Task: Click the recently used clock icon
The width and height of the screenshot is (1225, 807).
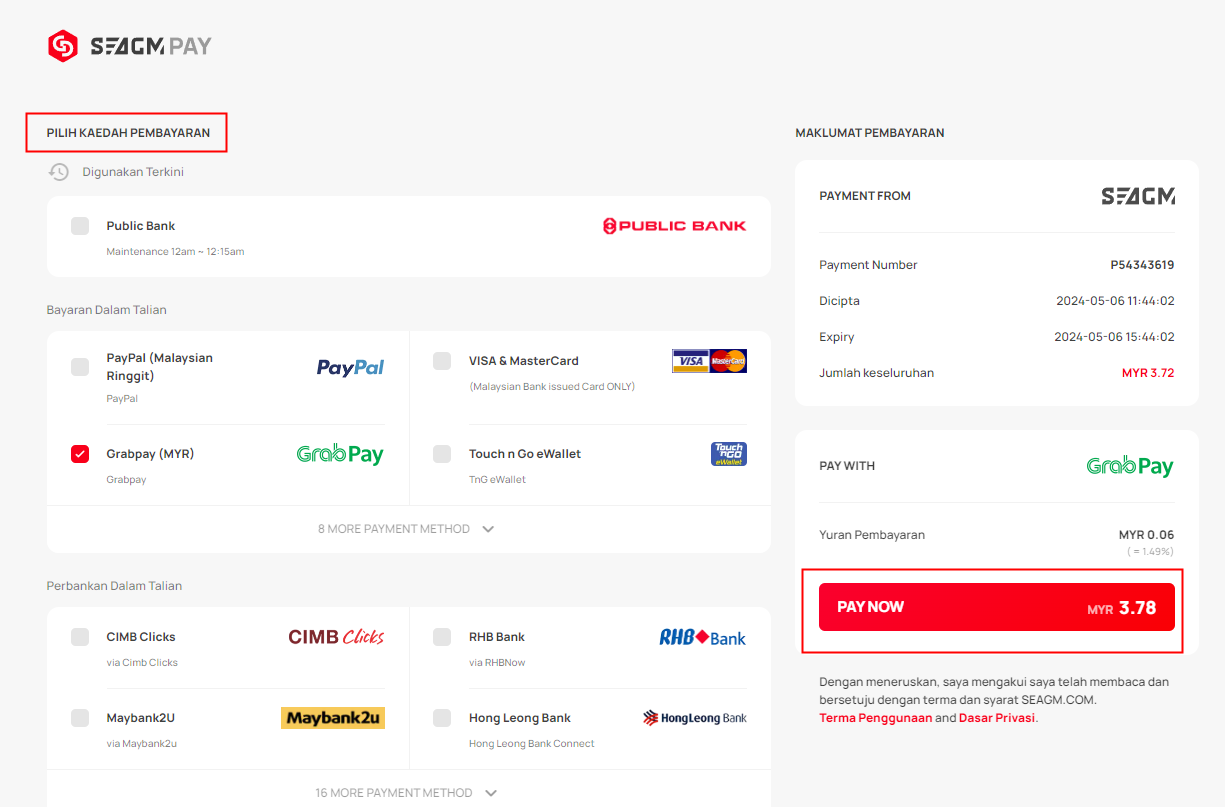Action: coord(59,172)
